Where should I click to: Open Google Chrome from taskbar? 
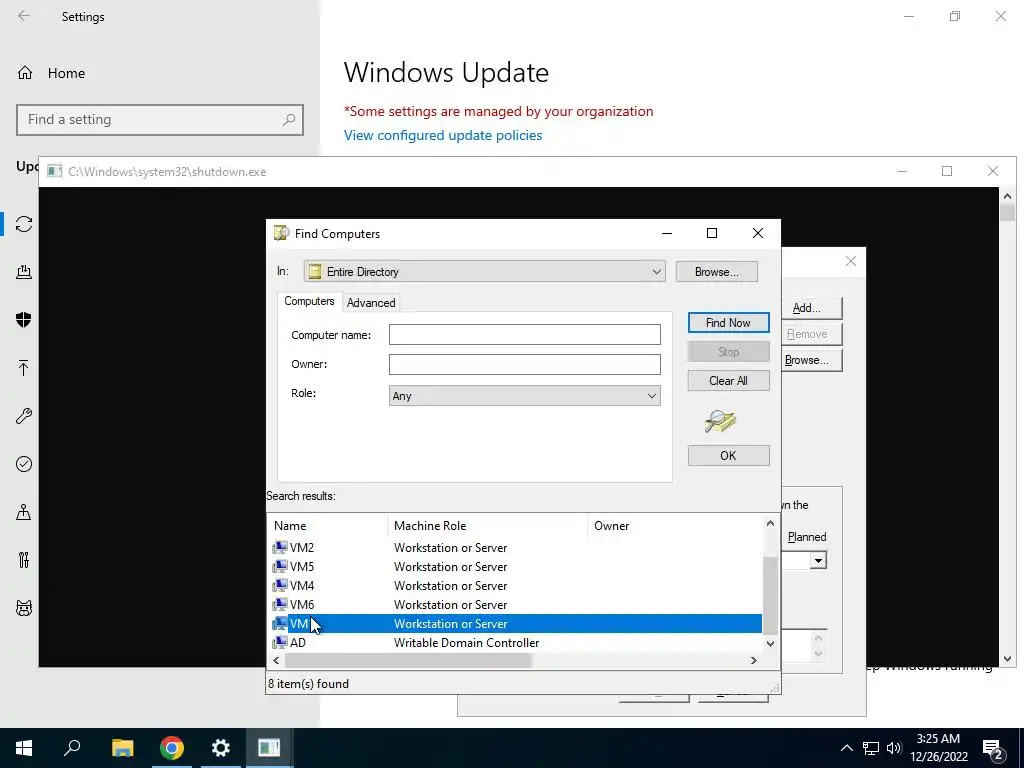(x=172, y=748)
